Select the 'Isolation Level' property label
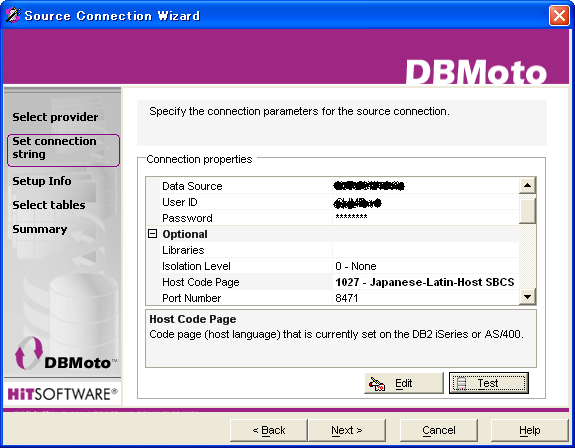575x448 pixels. [196, 266]
